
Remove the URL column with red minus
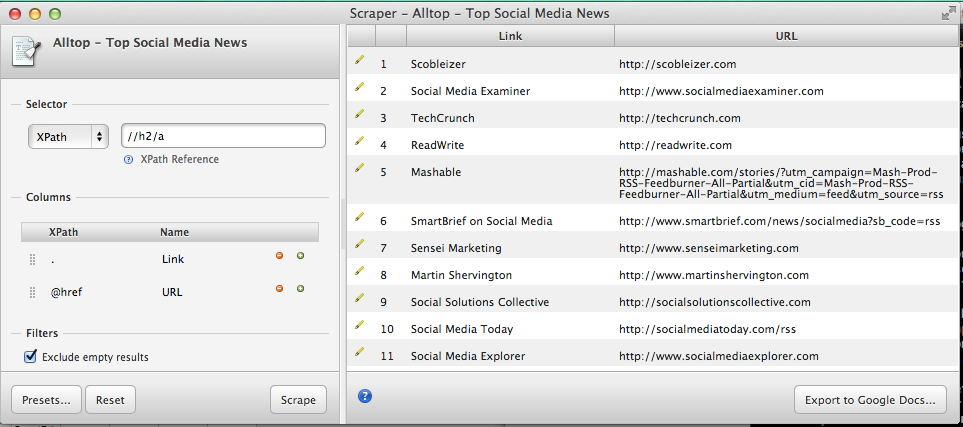pyautogui.click(x=279, y=288)
